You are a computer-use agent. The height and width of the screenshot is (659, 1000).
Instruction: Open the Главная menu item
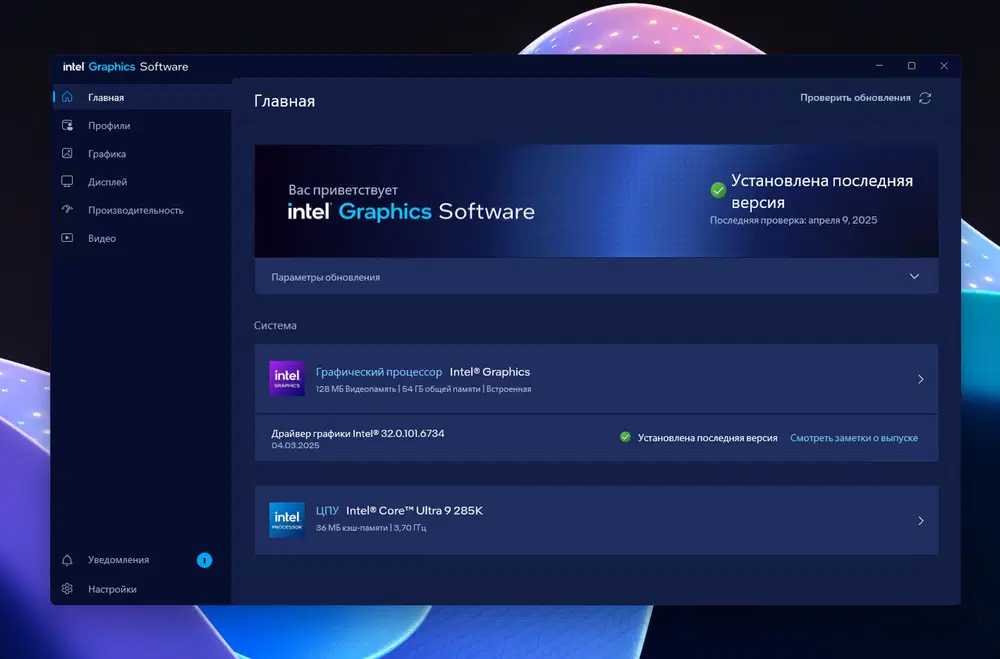coord(142,97)
